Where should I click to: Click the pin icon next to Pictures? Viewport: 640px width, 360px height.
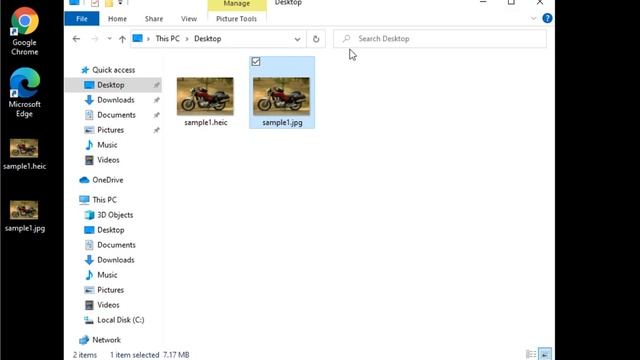pos(156,130)
